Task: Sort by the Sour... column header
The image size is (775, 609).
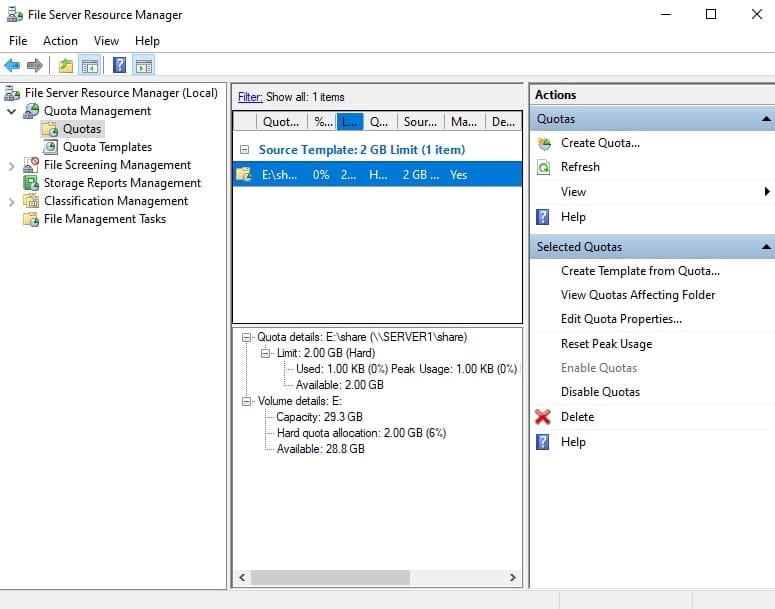Action: pyautogui.click(x=421, y=122)
